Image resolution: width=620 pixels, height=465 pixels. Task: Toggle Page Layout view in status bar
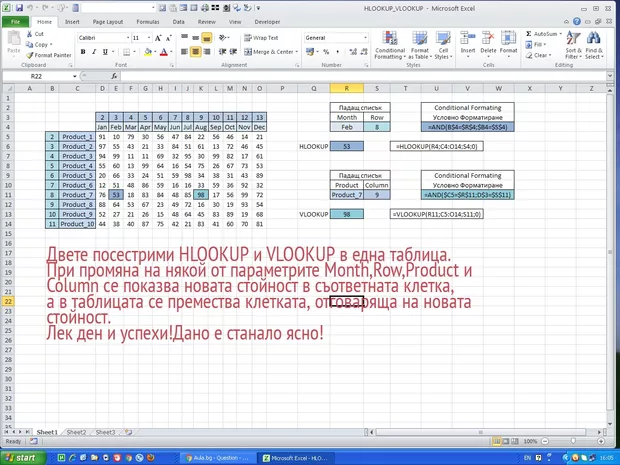pyautogui.click(x=505, y=441)
